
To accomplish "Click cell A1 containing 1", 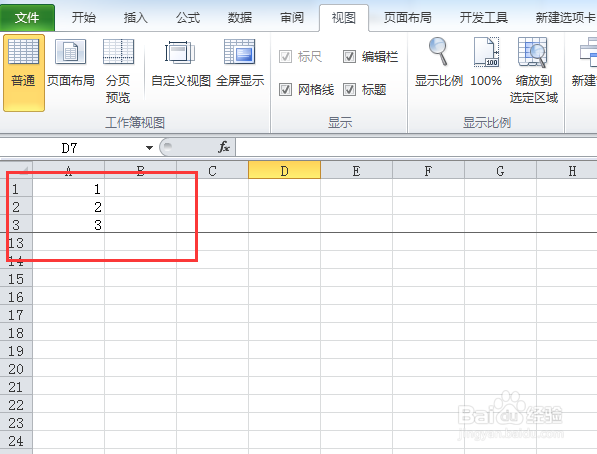I will coord(69,188).
